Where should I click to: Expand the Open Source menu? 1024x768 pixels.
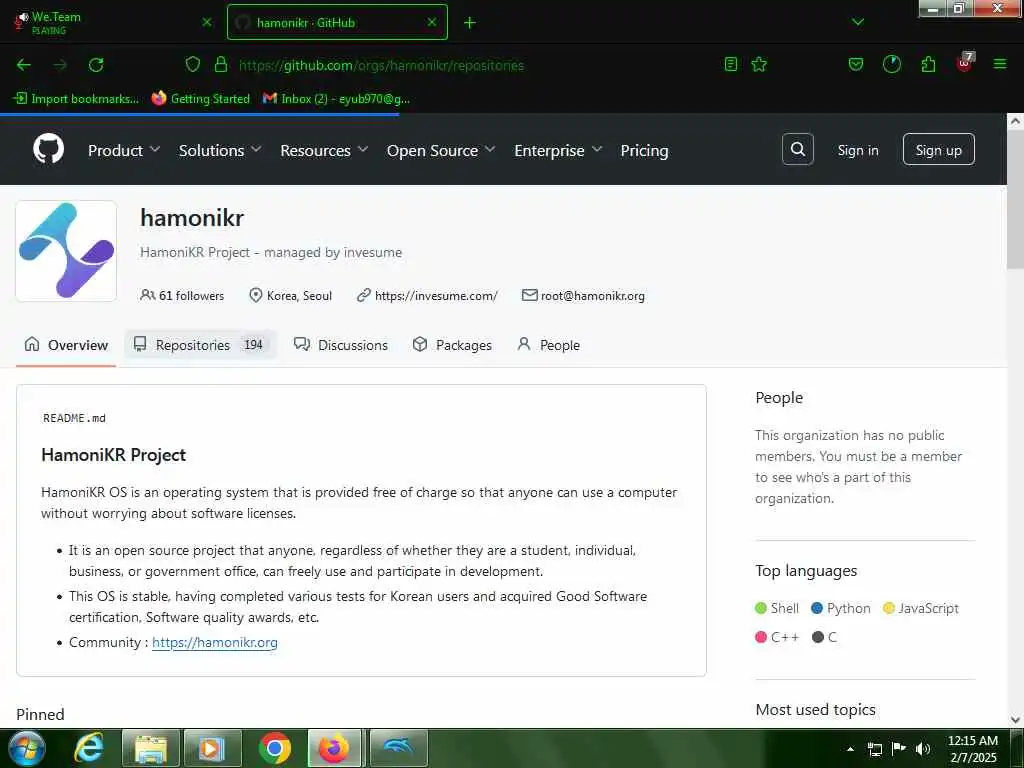(x=441, y=150)
